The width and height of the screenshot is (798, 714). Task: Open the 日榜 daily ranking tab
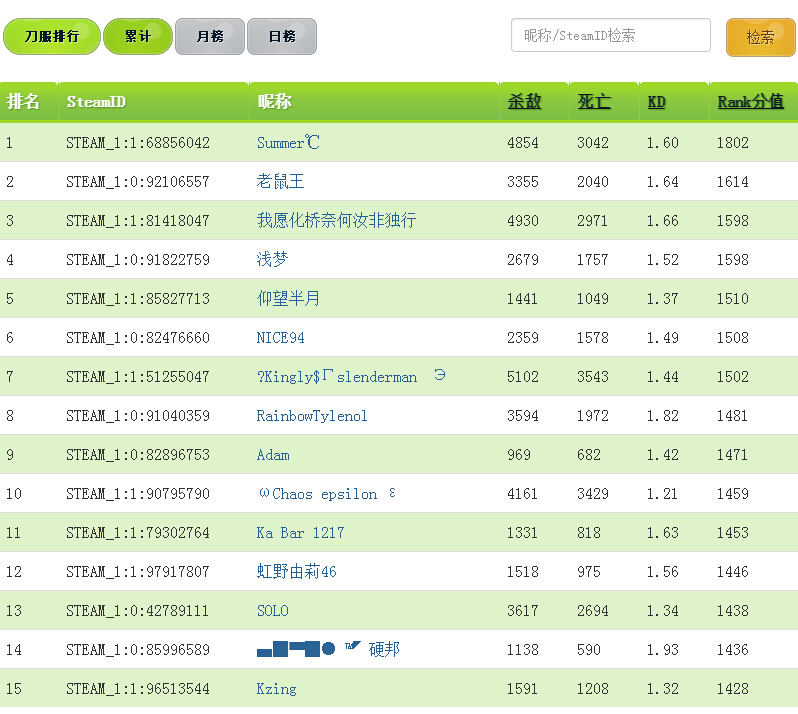282,36
